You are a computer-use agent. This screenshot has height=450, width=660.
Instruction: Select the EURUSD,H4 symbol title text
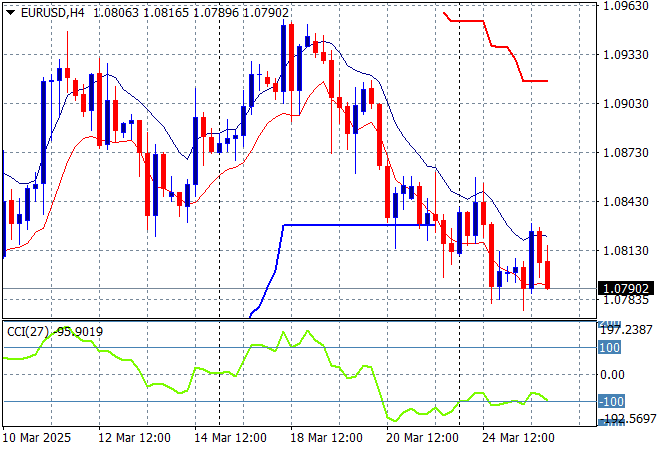53,13
